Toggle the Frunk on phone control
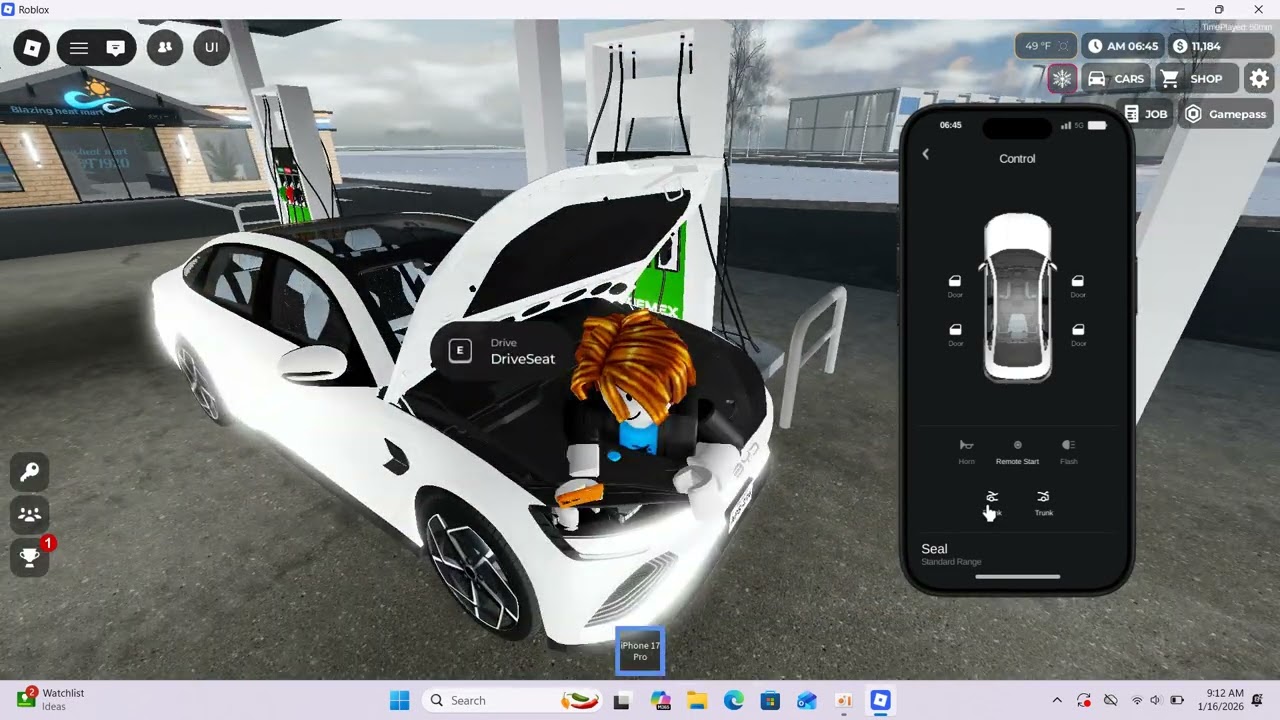Screen dimensions: 1280x720 992,503
